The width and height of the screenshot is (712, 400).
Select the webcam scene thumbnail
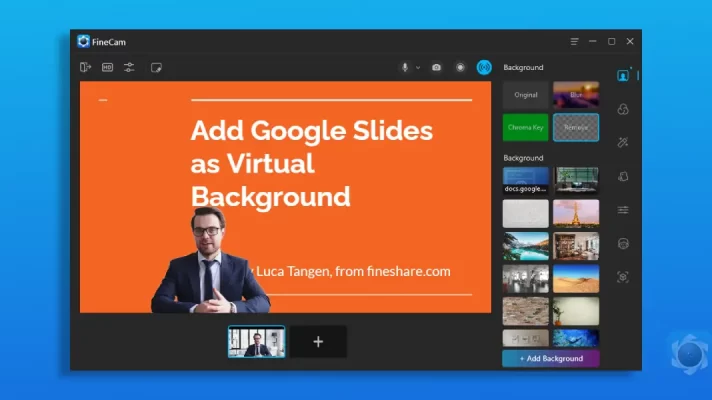pyautogui.click(x=257, y=341)
